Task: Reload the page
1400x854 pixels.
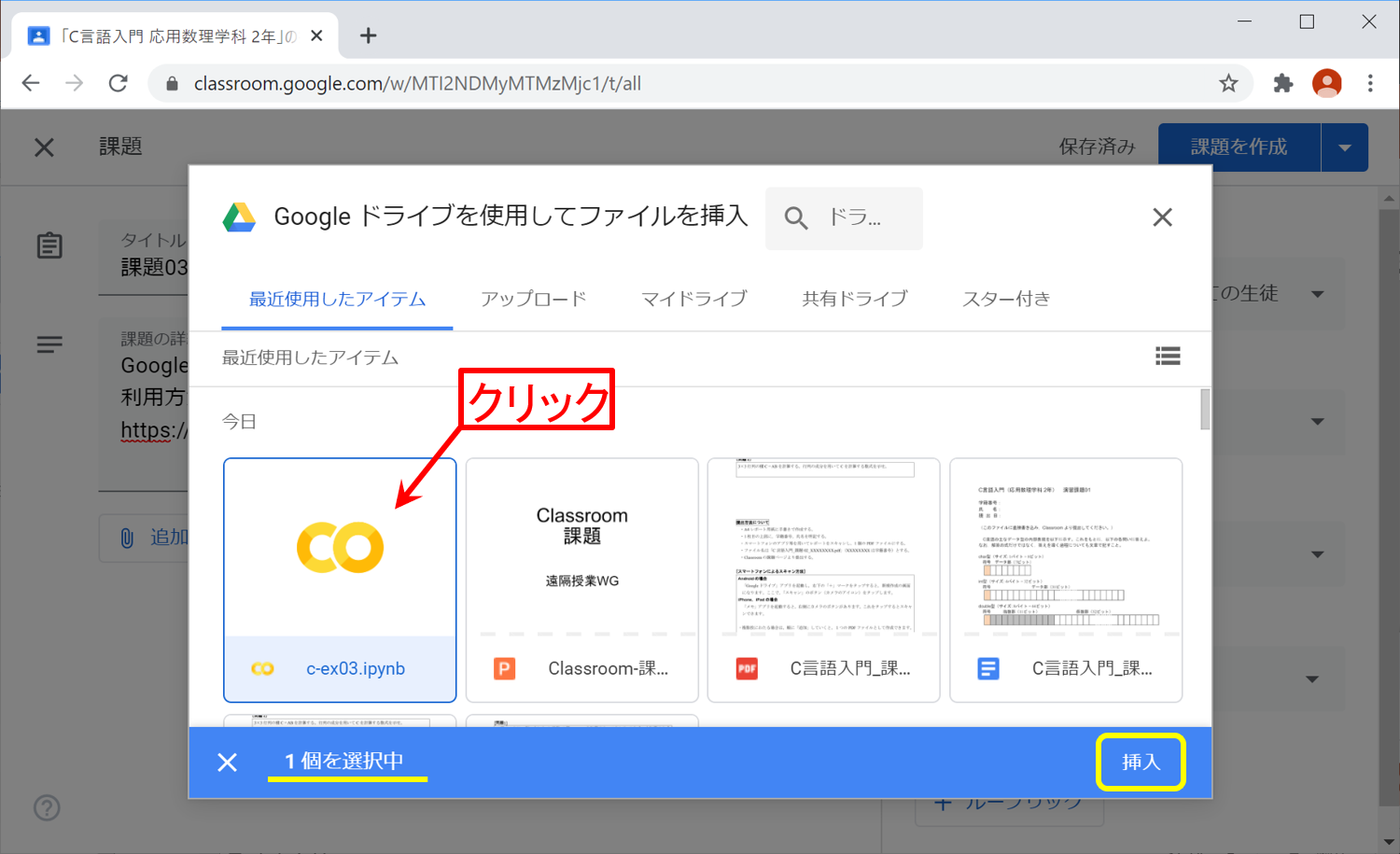Action: (x=119, y=83)
